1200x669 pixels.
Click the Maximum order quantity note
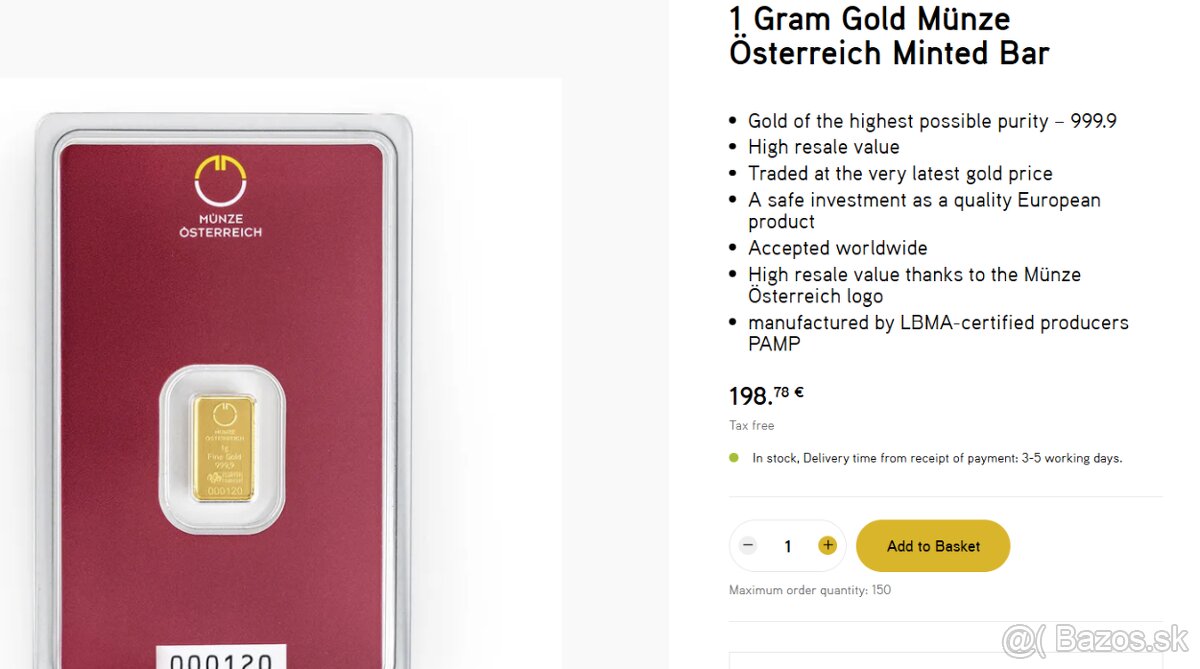(810, 590)
